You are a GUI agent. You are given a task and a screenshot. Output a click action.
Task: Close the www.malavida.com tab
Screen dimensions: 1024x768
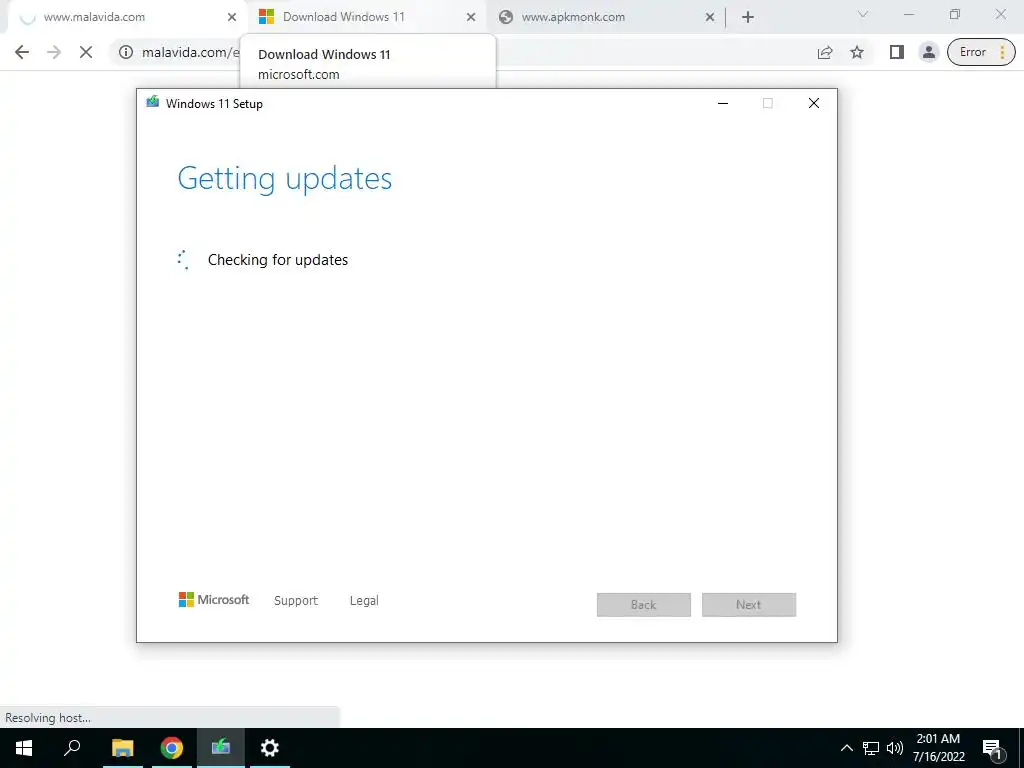[x=231, y=17]
